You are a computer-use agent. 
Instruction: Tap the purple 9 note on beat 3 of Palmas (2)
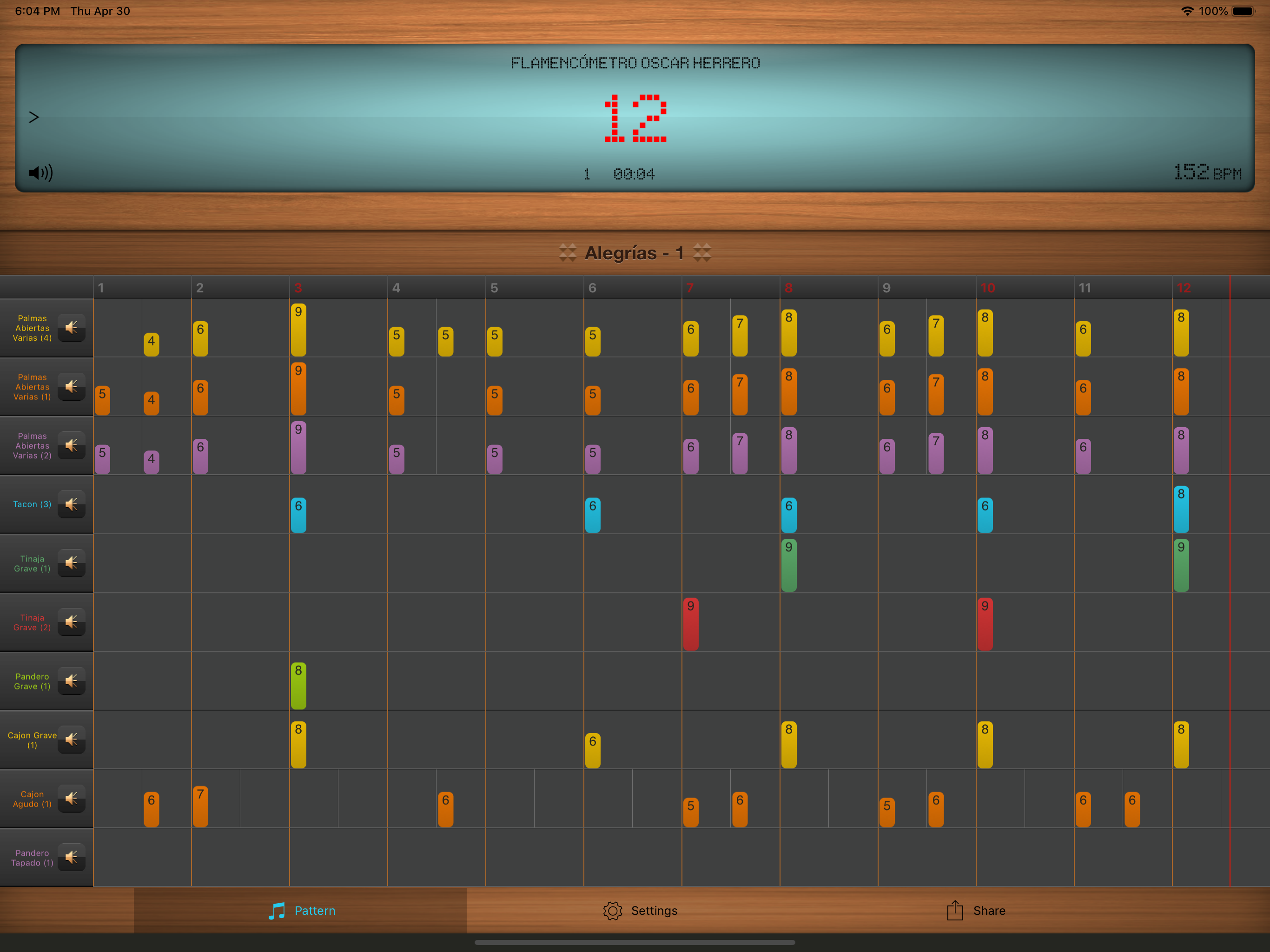(x=298, y=447)
